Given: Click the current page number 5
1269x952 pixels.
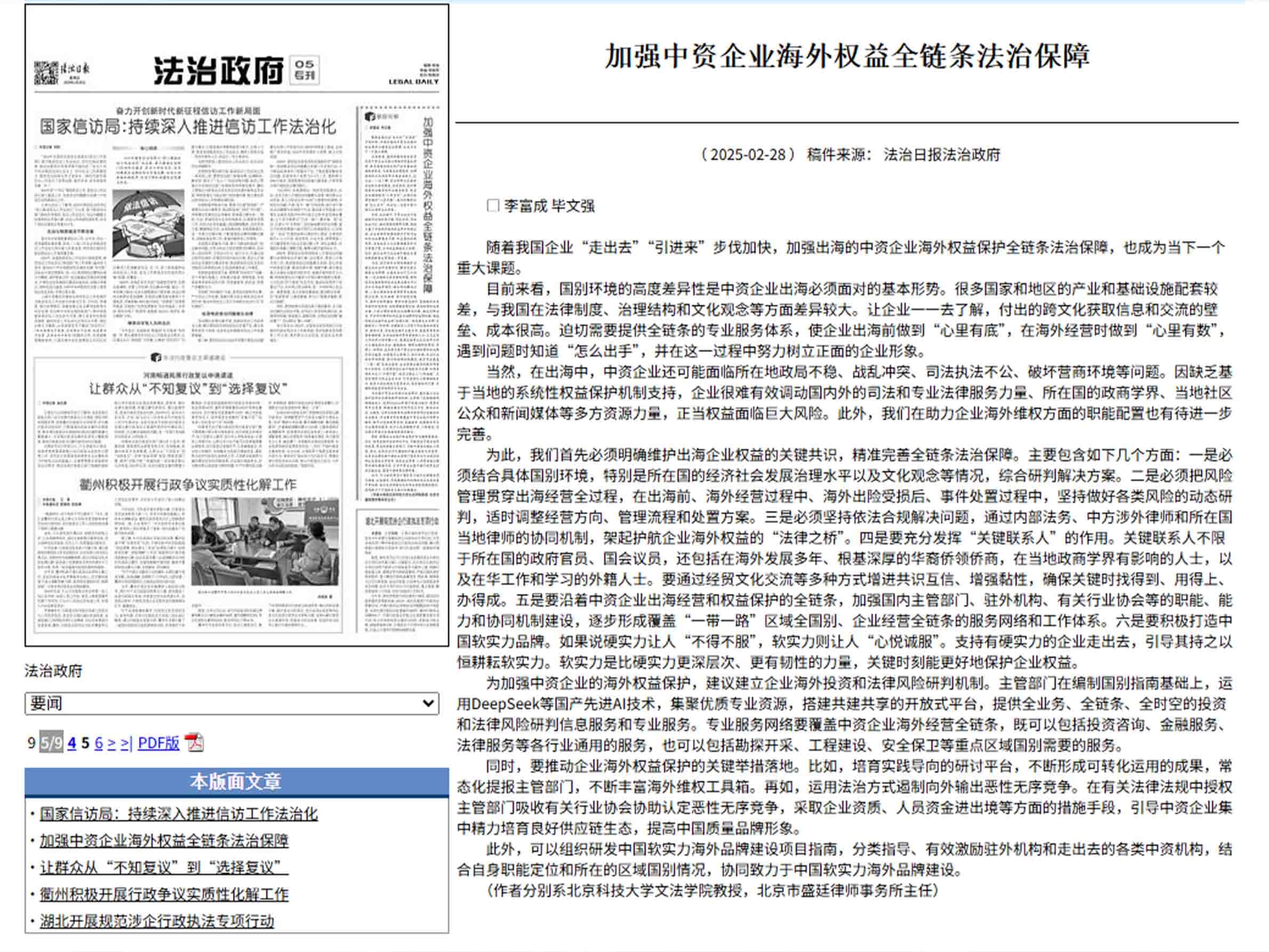Looking at the screenshot, I should 85,743.
